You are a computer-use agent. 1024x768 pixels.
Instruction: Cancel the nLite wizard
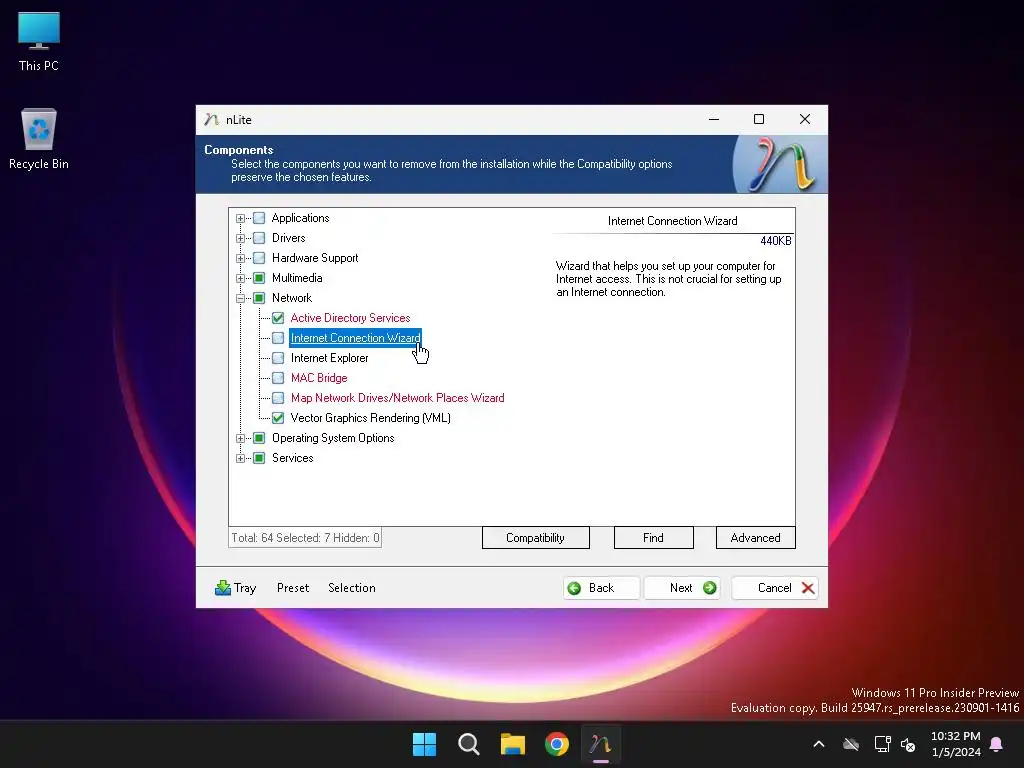point(775,588)
